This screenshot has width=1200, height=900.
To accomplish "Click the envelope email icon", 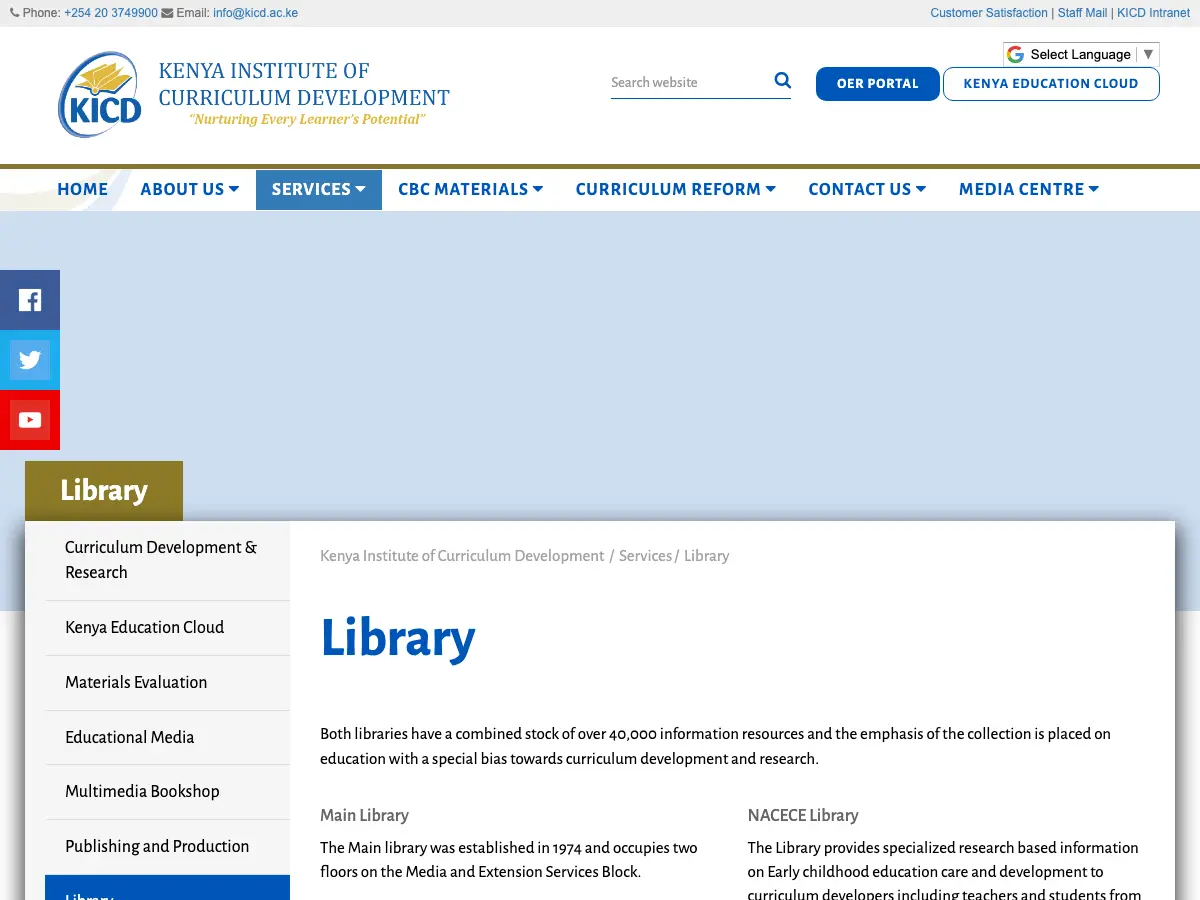I will tap(167, 13).
